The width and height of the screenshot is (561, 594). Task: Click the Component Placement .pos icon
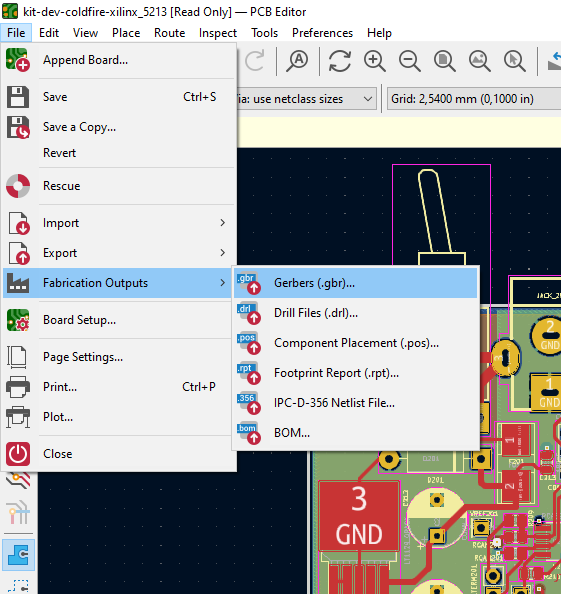248,343
